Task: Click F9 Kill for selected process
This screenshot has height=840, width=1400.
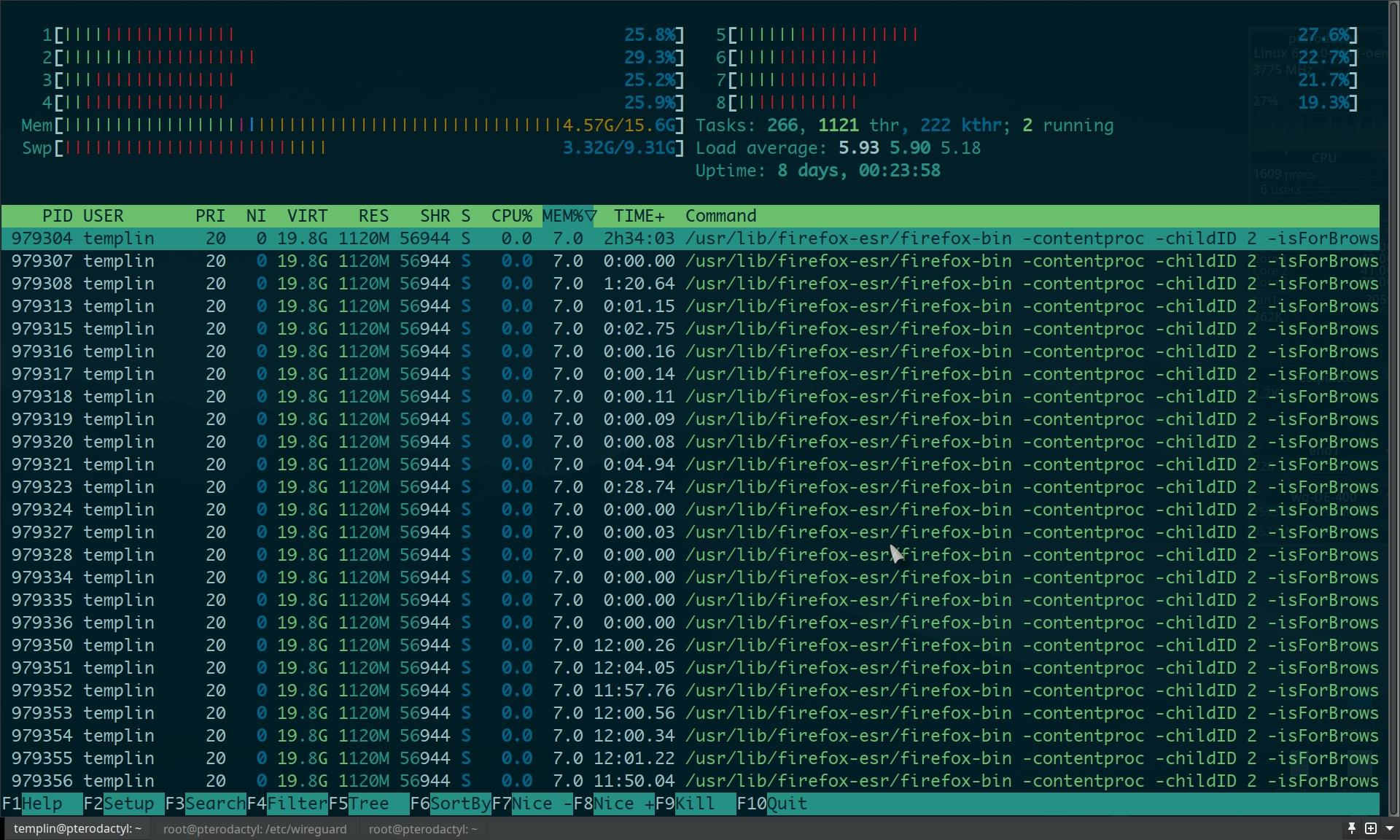Action: [695, 804]
